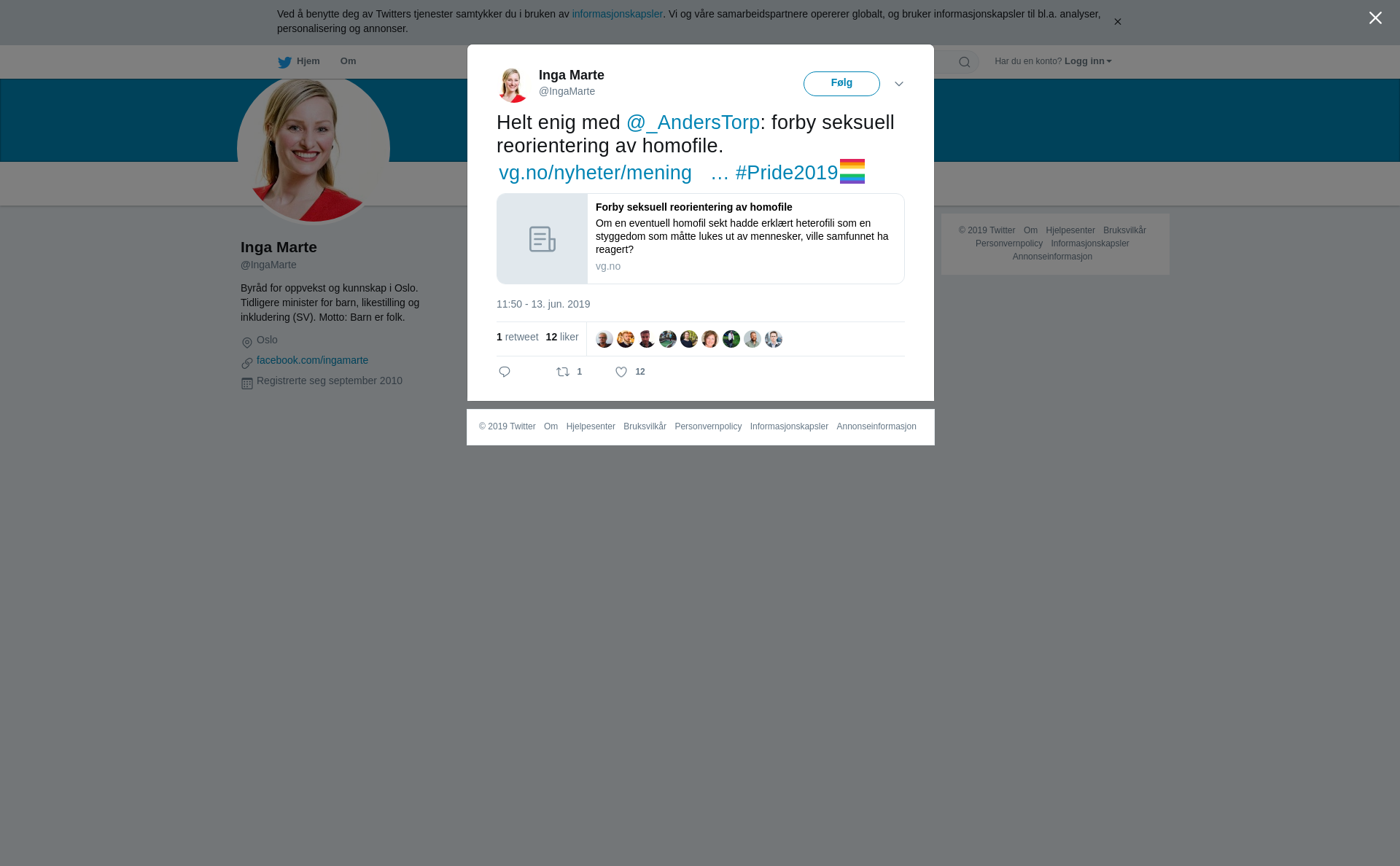Open the @_AndersTorp mention link
The image size is (1400, 866).
pos(693,122)
